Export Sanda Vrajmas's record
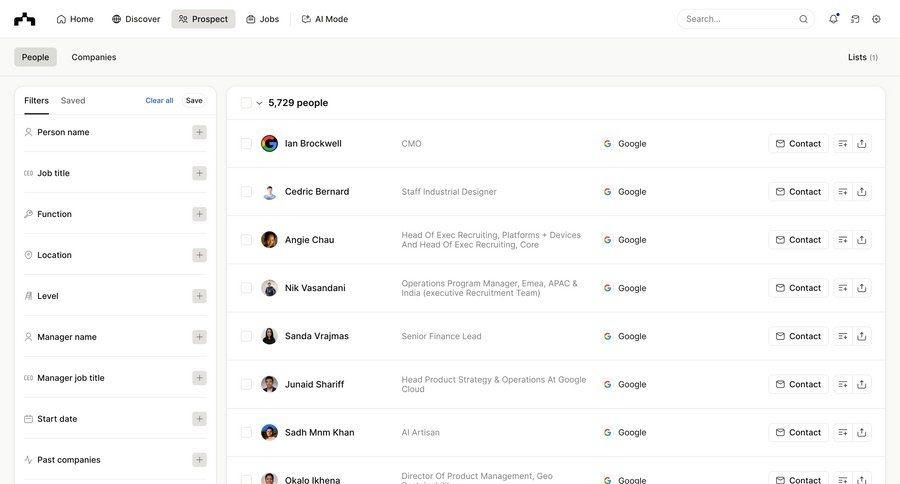 tap(862, 336)
